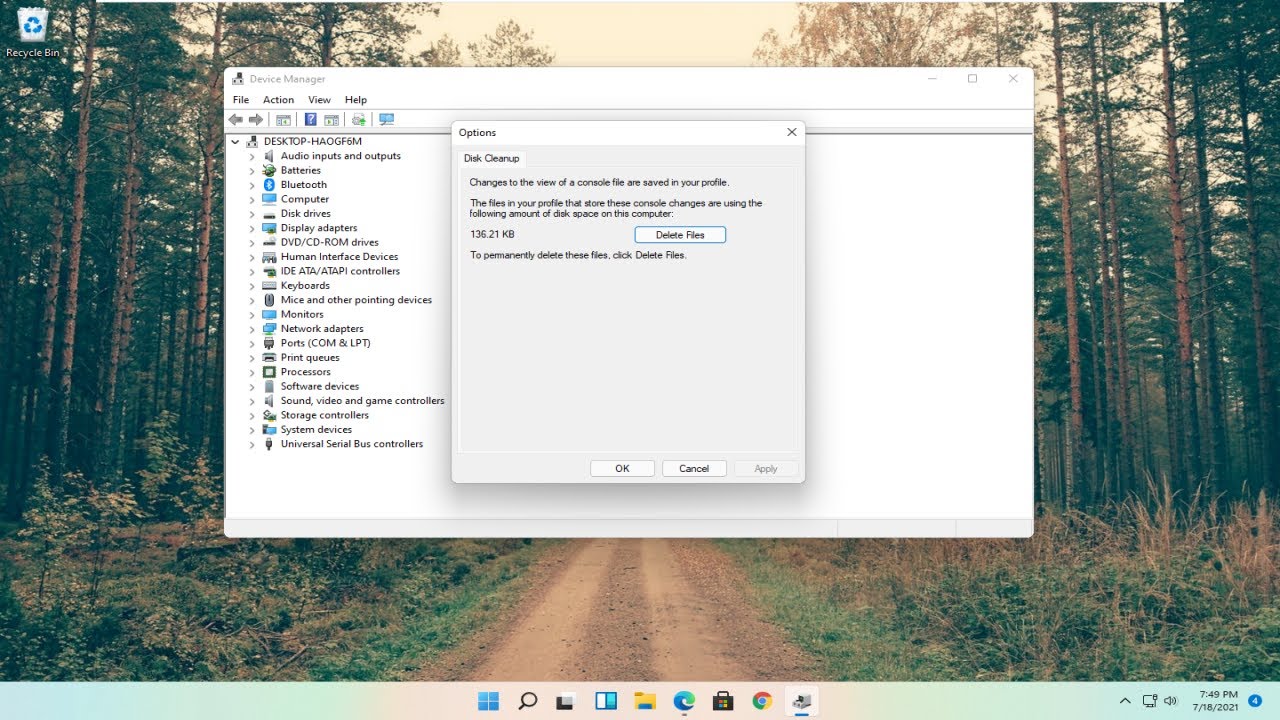
Task: Select the Storage controllers icon
Action: click(x=269, y=415)
